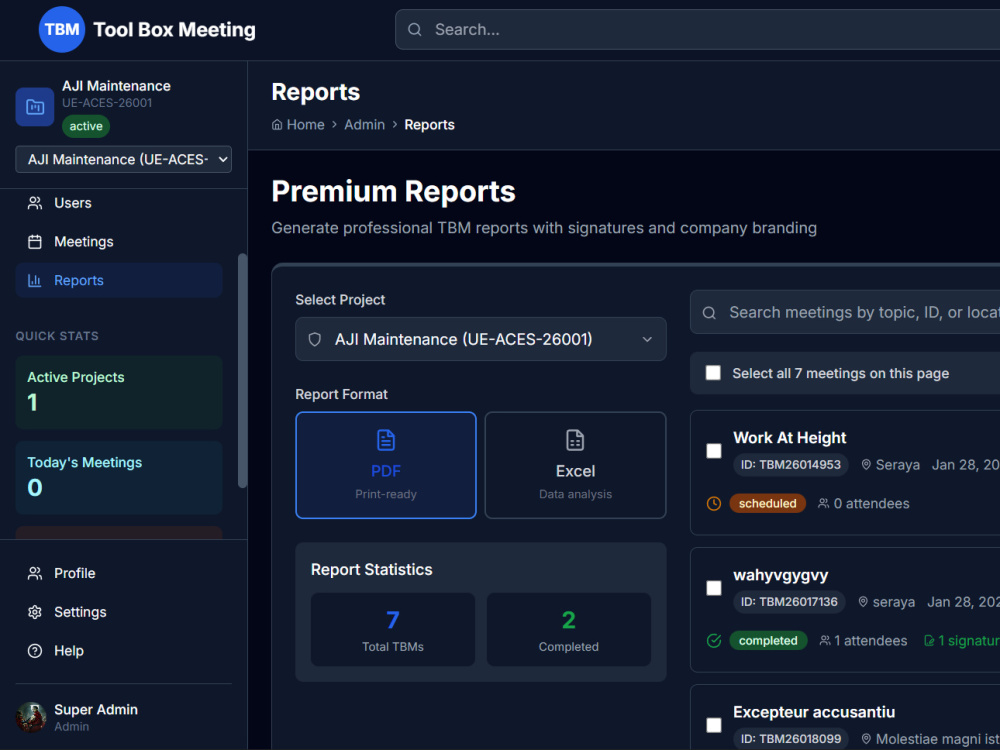Click the signature icon on wahyvgygvy card
1000x750 pixels.
click(929, 641)
